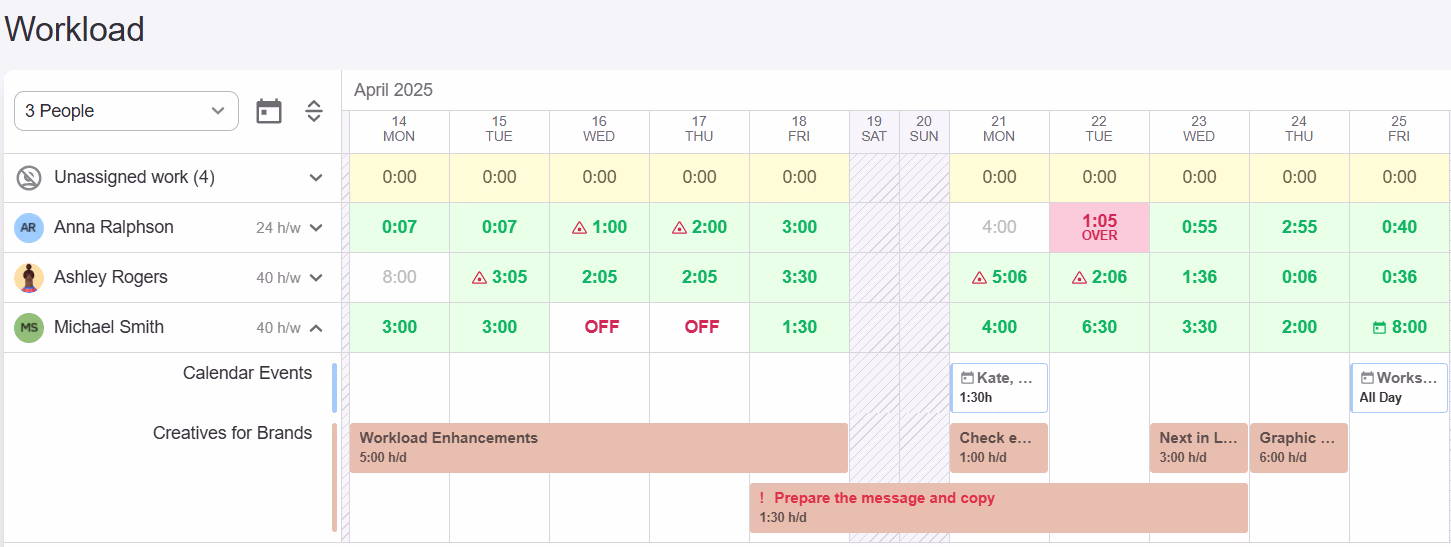Open the calendar date picker icon
Screen dimensions: 1451x547
coord(269,111)
